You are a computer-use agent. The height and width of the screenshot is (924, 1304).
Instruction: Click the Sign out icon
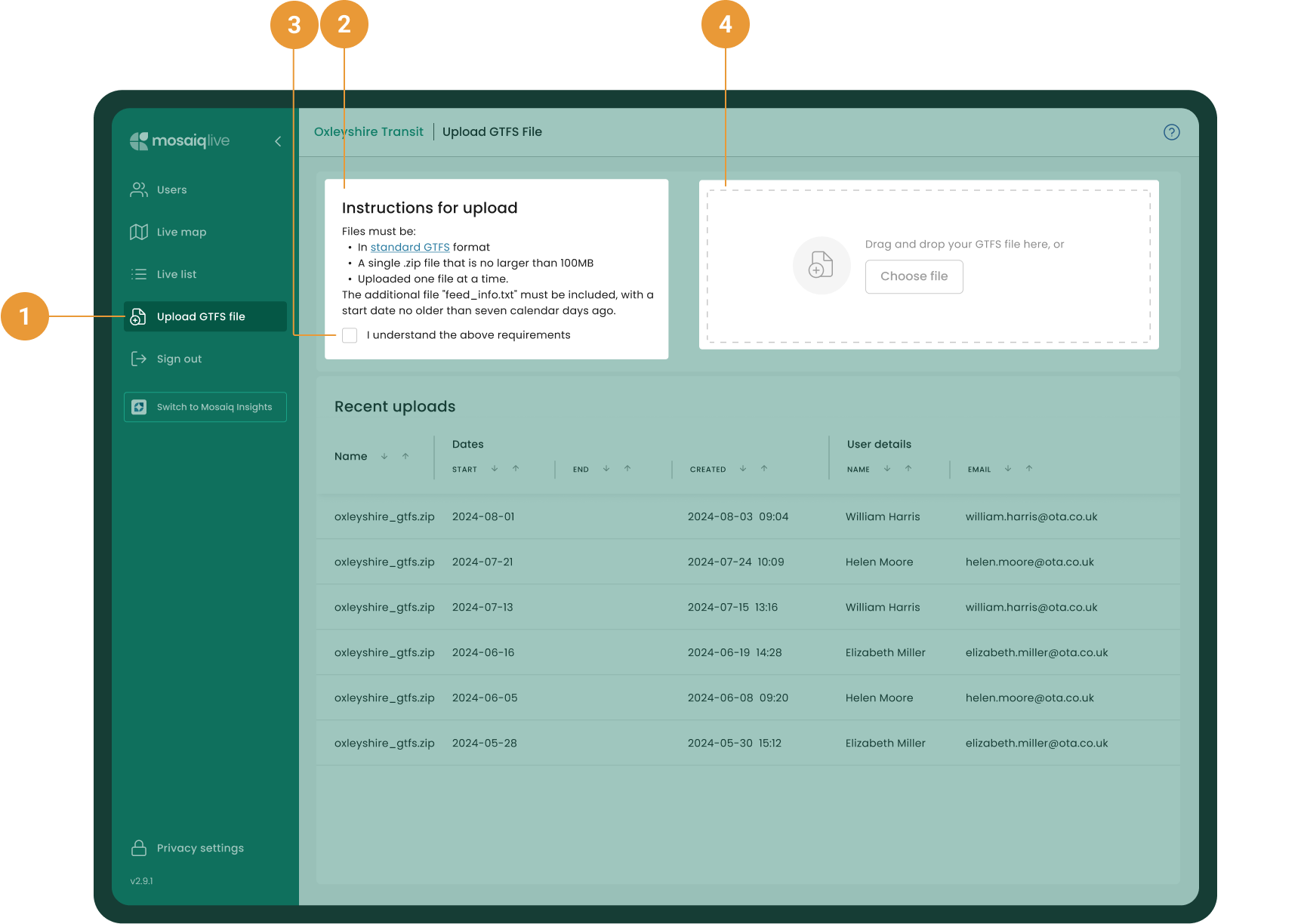pyautogui.click(x=139, y=359)
